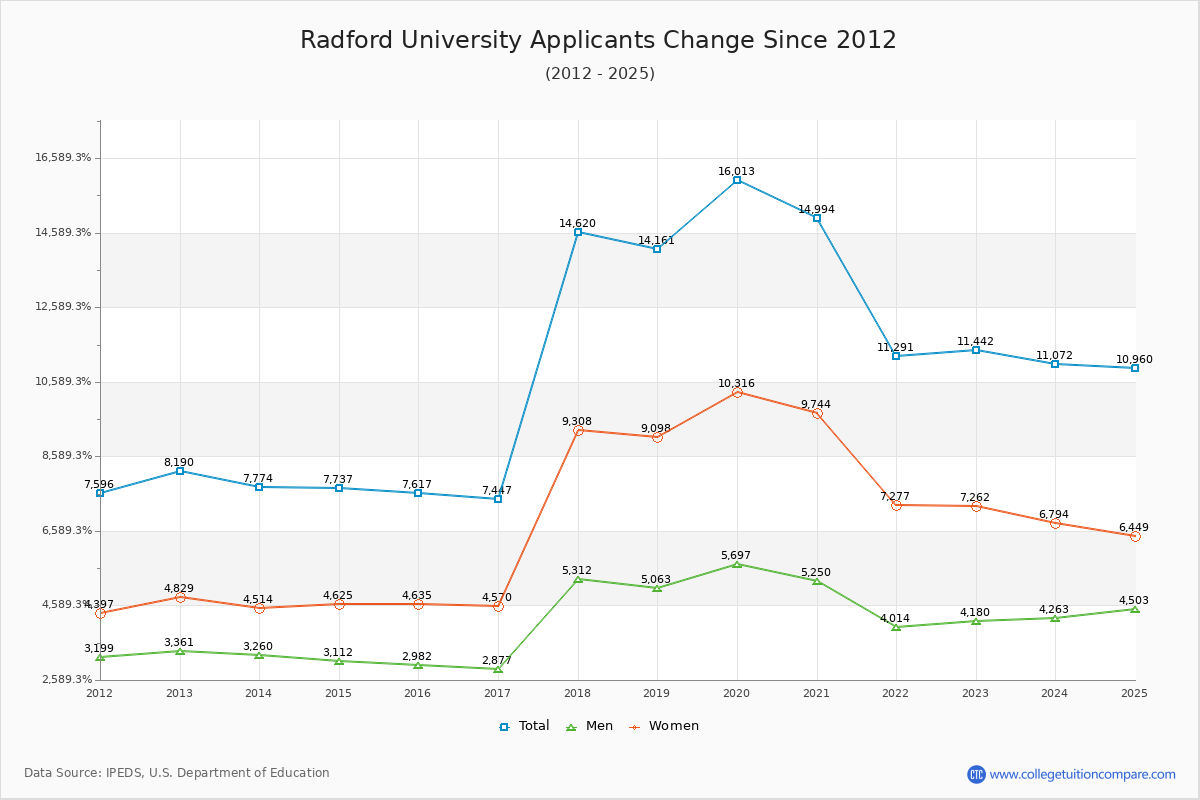Select the Total point labeled 11,072
This screenshot has width=1200, height=800.
coord(1055,364)
